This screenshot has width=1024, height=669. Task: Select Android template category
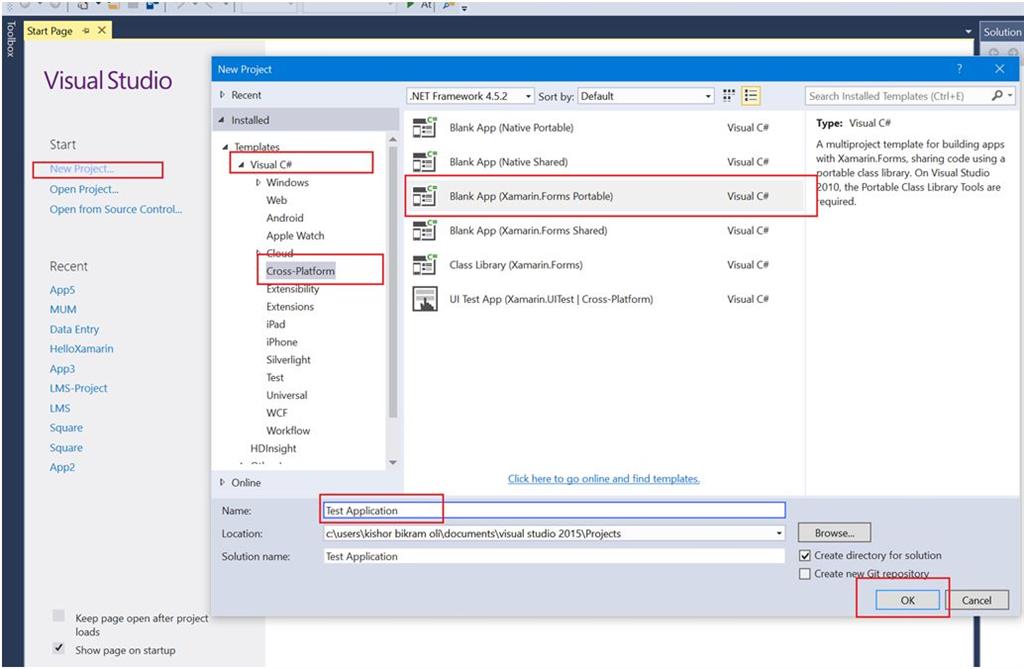pos(285,218)
